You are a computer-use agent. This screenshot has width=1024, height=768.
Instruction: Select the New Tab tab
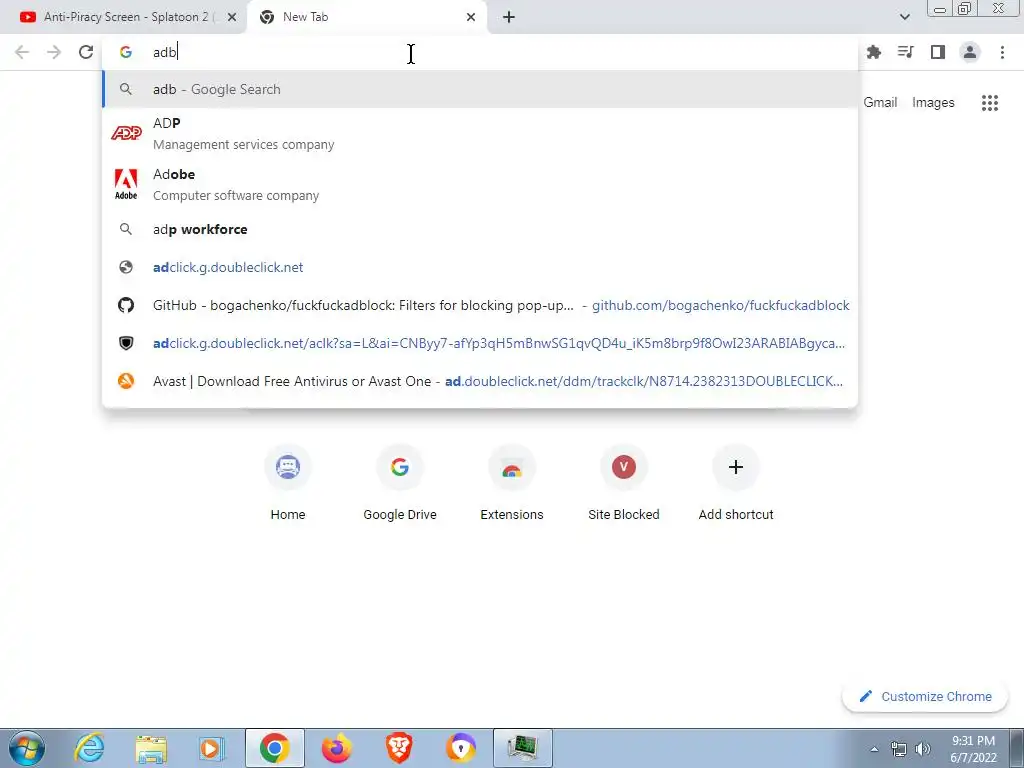click(367, 18)
